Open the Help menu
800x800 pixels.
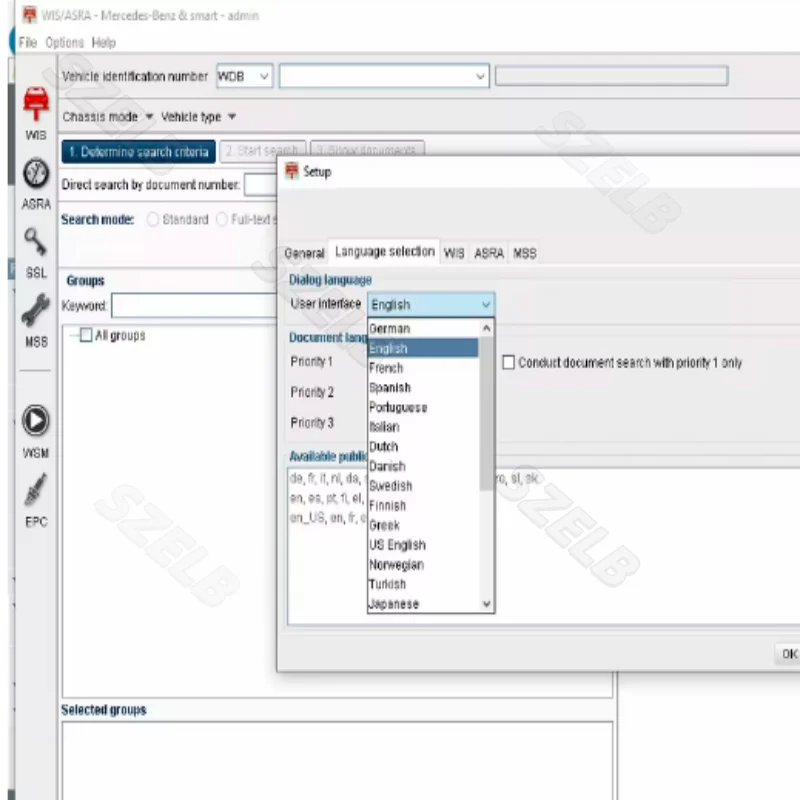pyautogui.click(x=104, y=42)
